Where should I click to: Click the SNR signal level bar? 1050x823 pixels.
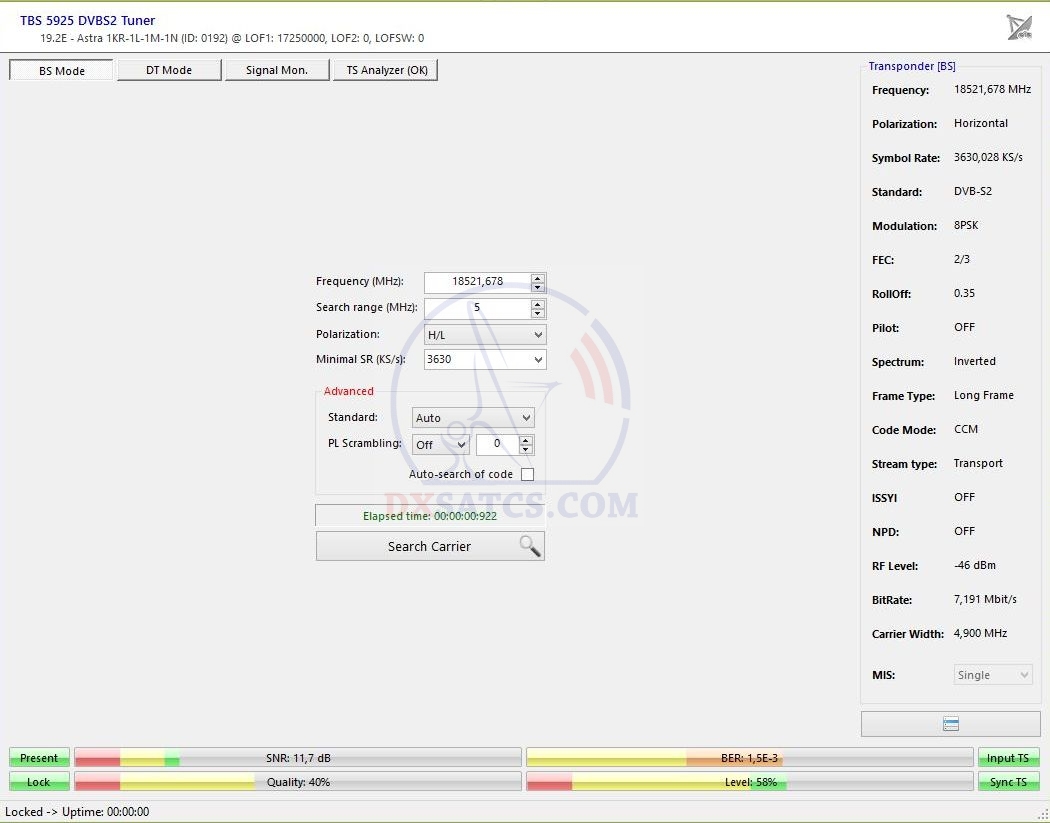[298, 758]
